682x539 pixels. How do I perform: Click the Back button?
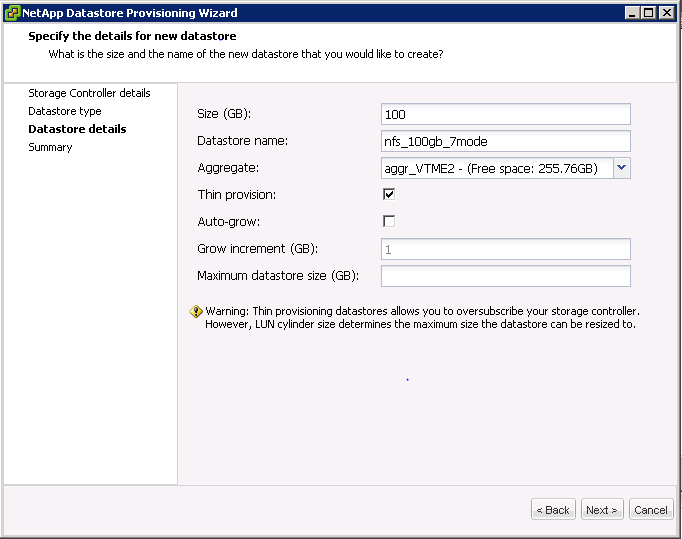[553, 509]
